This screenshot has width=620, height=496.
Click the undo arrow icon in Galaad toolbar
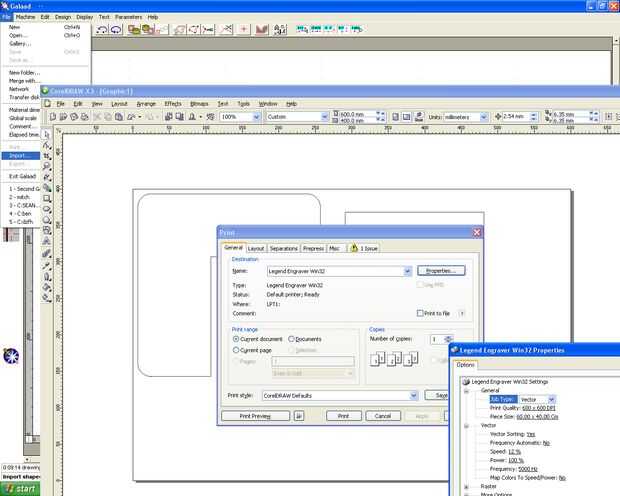(x=102, y=29)
